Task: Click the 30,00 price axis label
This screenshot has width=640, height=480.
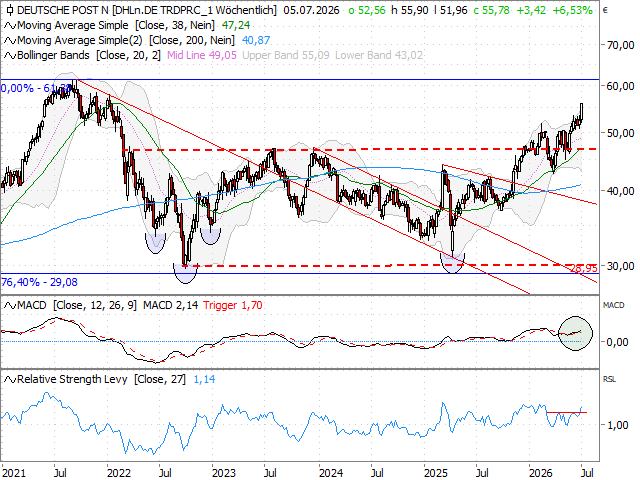Action: [x=620, y=266]
